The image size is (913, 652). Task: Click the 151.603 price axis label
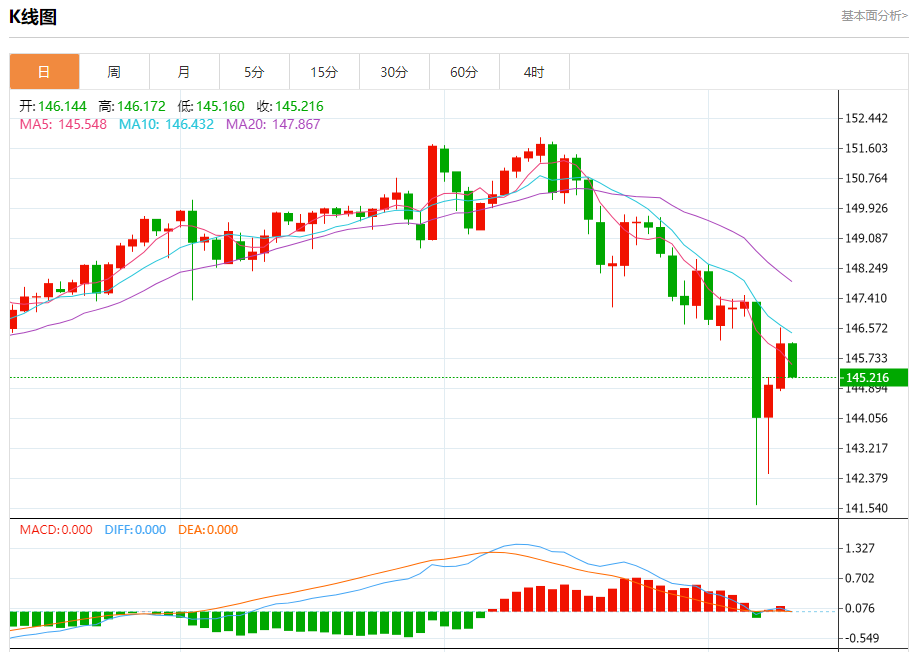point(866,148)
